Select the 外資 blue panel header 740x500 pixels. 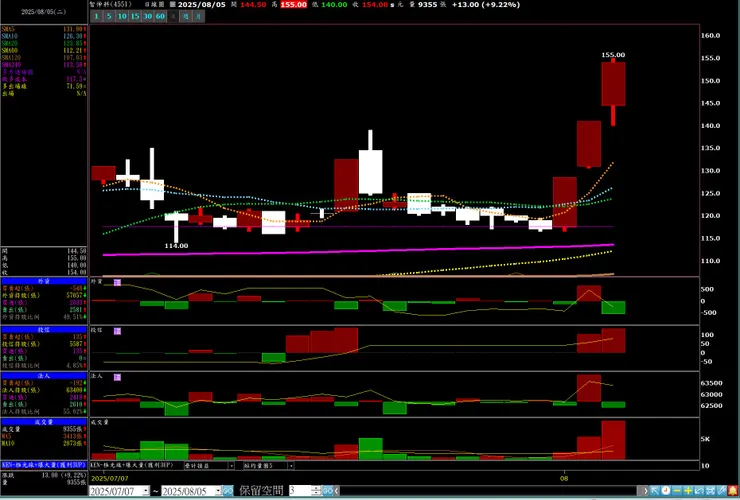point(44,281)
